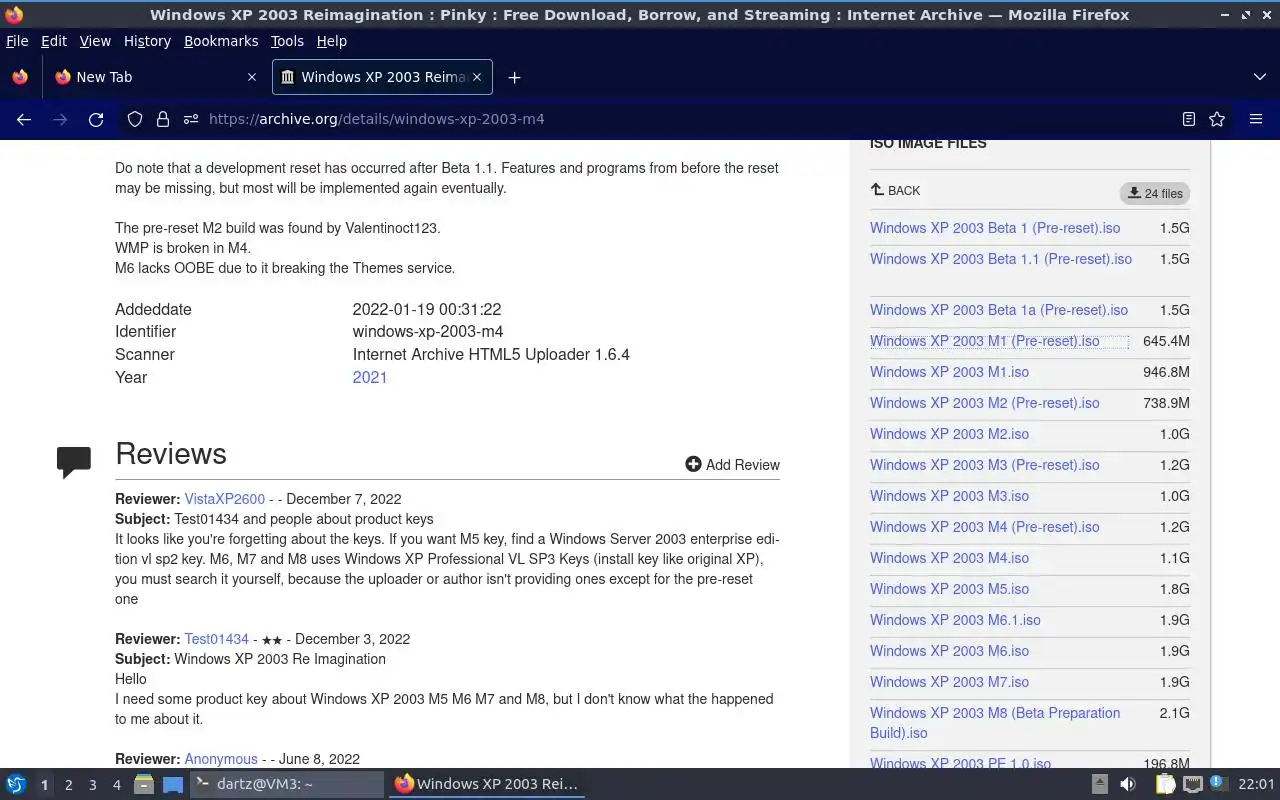Switch to the New Tab tab
The image size is (1280, 800).
click(155, 77)
